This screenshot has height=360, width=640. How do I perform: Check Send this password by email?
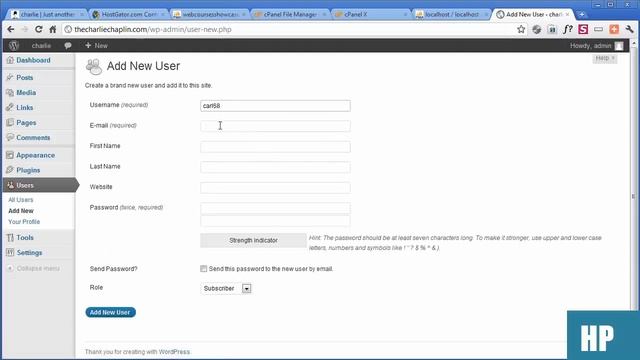pos(203,268)
